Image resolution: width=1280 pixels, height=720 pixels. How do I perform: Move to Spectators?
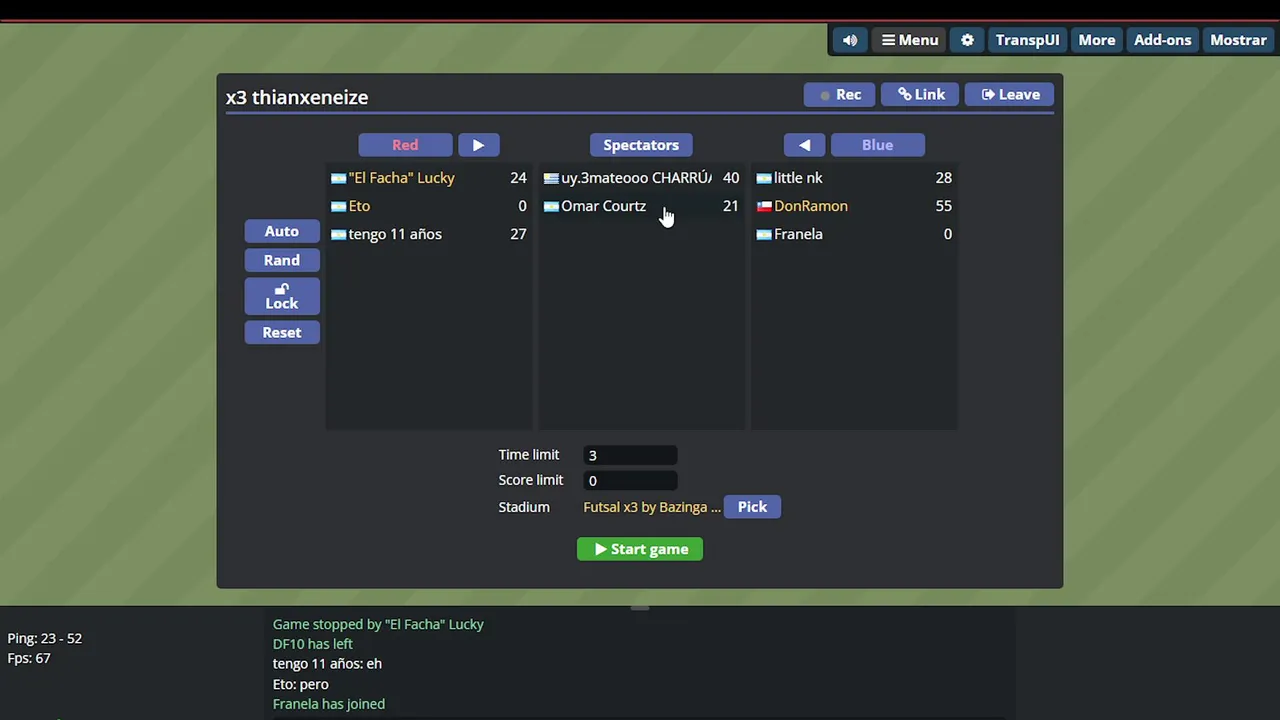pyautogui.click(x=641, y=145)
